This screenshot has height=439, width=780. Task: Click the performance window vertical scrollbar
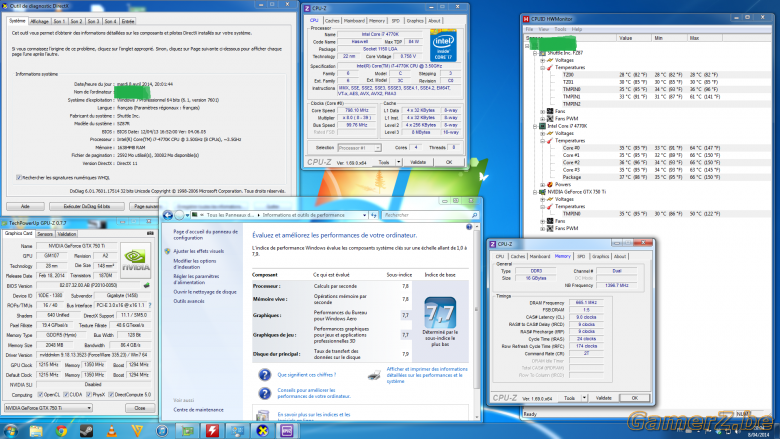(476, 323)
